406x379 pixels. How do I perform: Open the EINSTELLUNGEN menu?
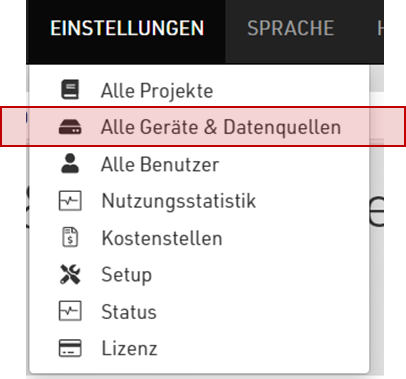(x=127, y=28)
